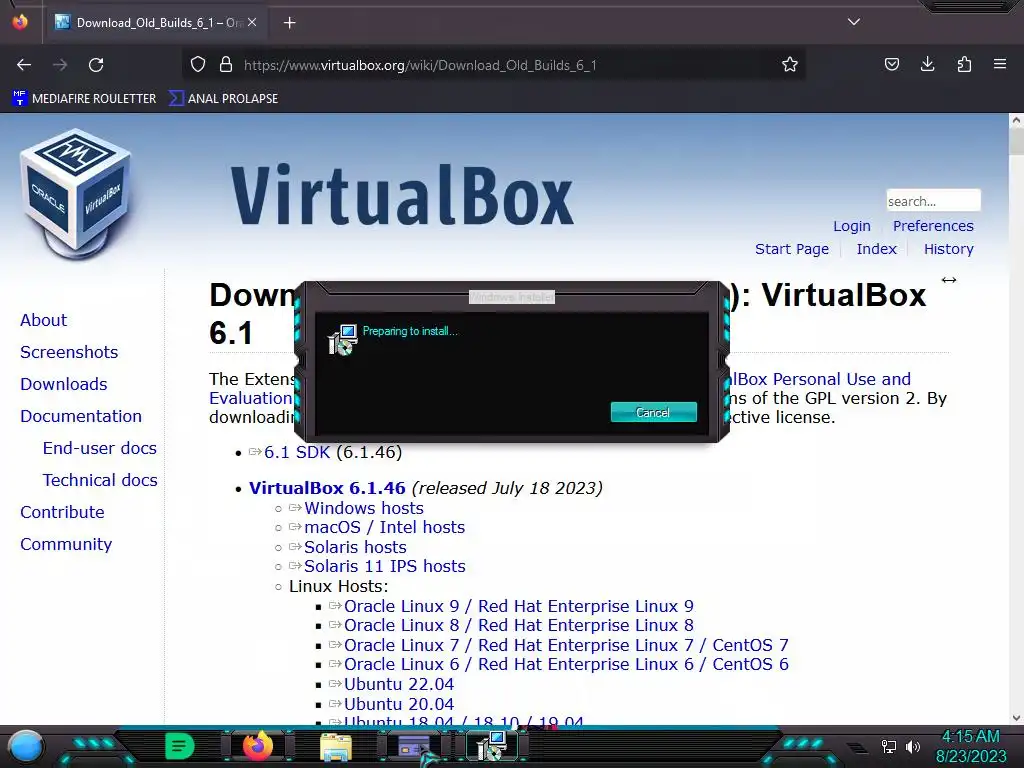Open the volume speaker tray icon

tap(913, 746)
